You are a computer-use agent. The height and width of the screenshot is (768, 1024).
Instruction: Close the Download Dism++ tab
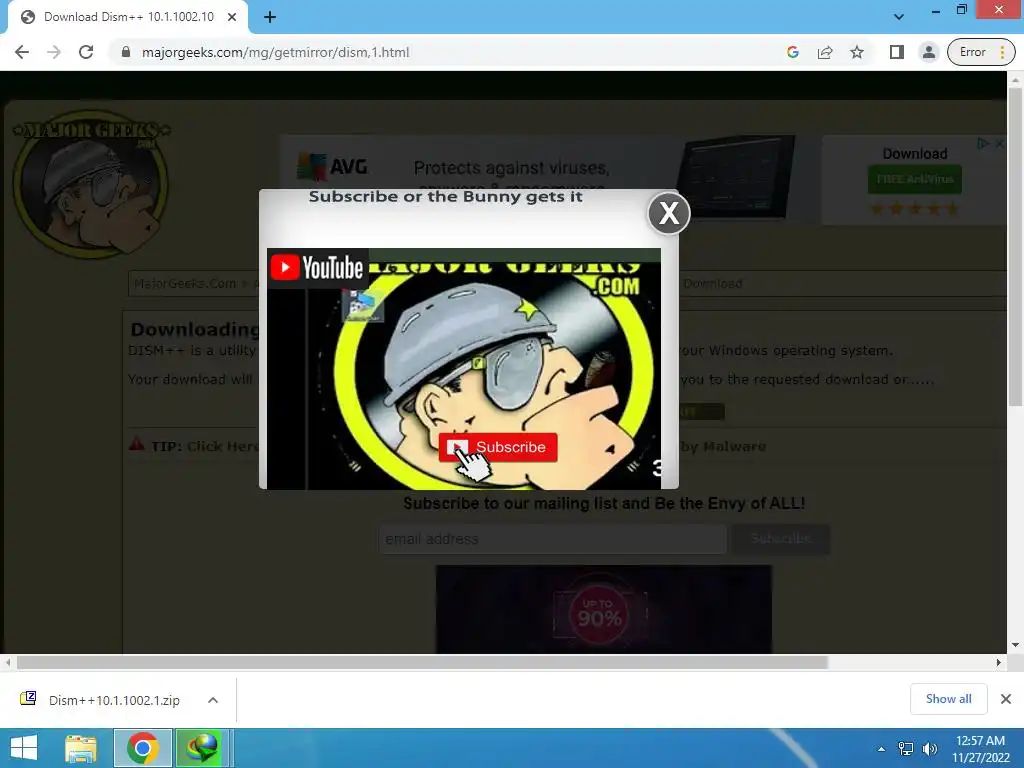pos(232,17)
